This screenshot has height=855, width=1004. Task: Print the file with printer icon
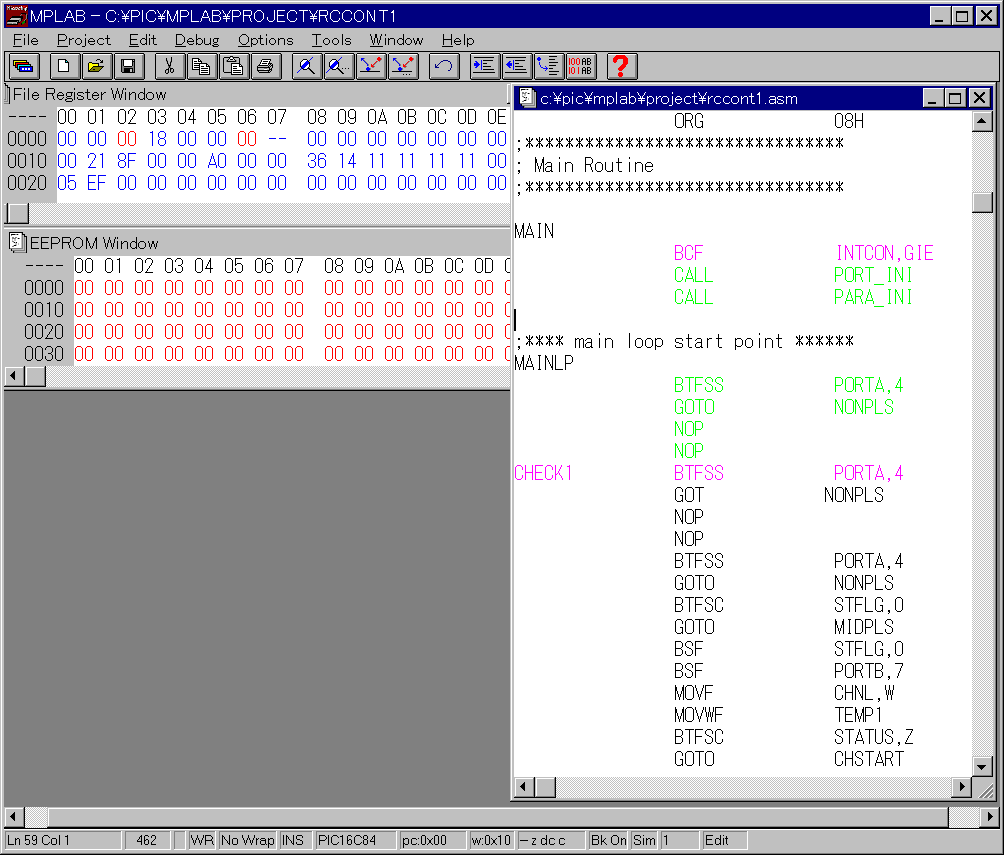coord(265,66)
